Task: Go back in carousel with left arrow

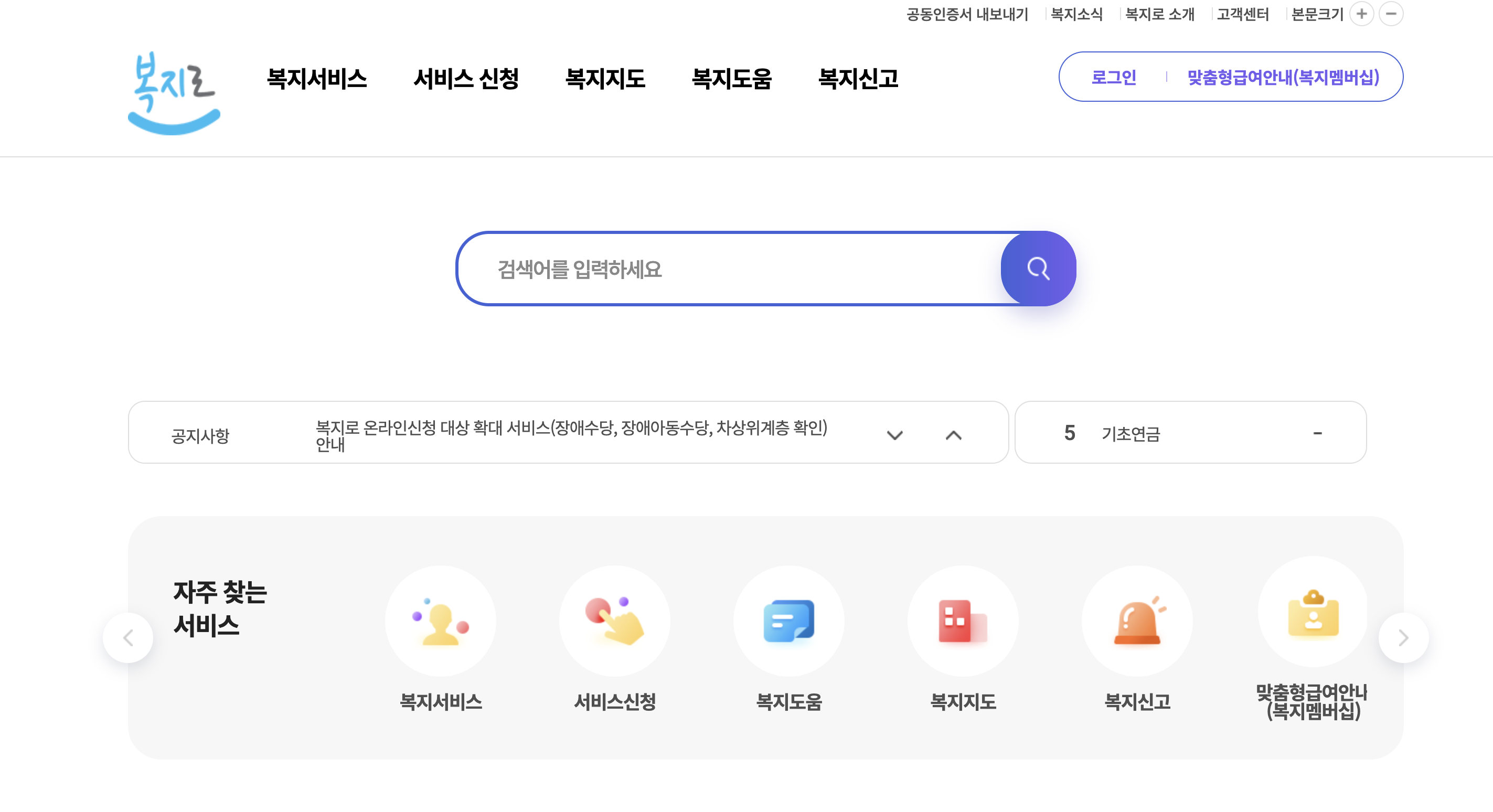Action: coord(129,637)
